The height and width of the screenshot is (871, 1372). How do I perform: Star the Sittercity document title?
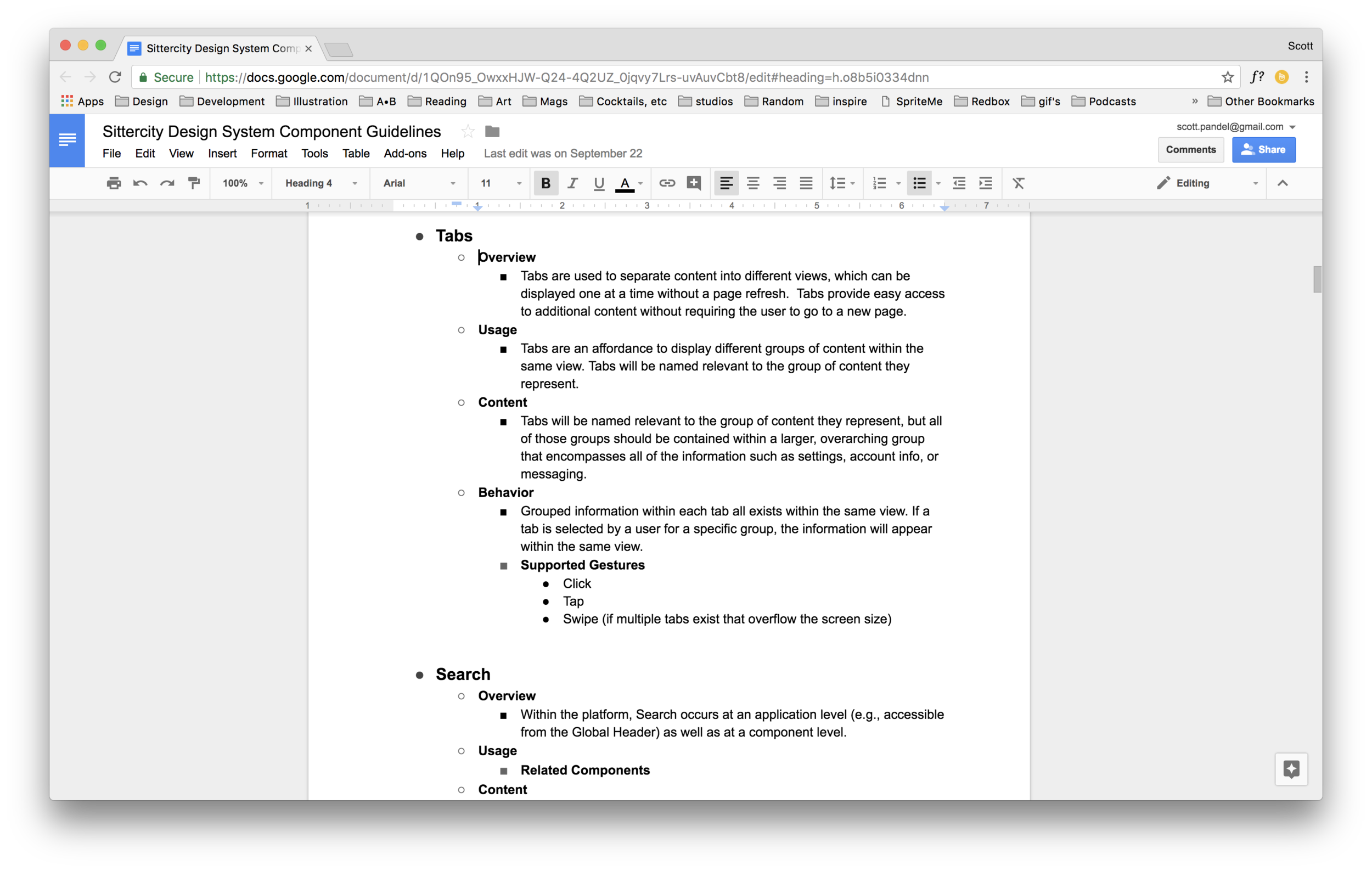pos(468,132)
